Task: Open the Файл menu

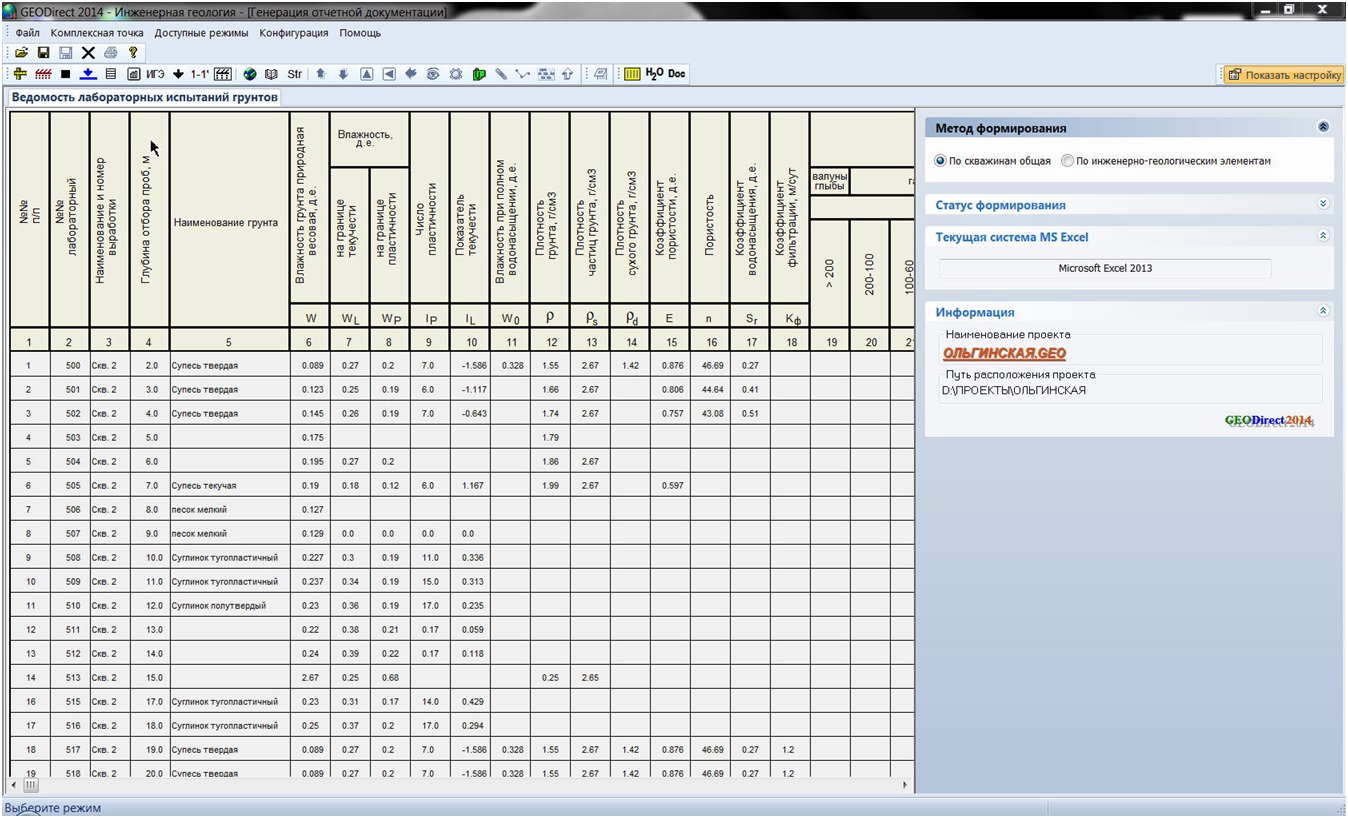Action: pyautogui.click(x=27, y=33)
